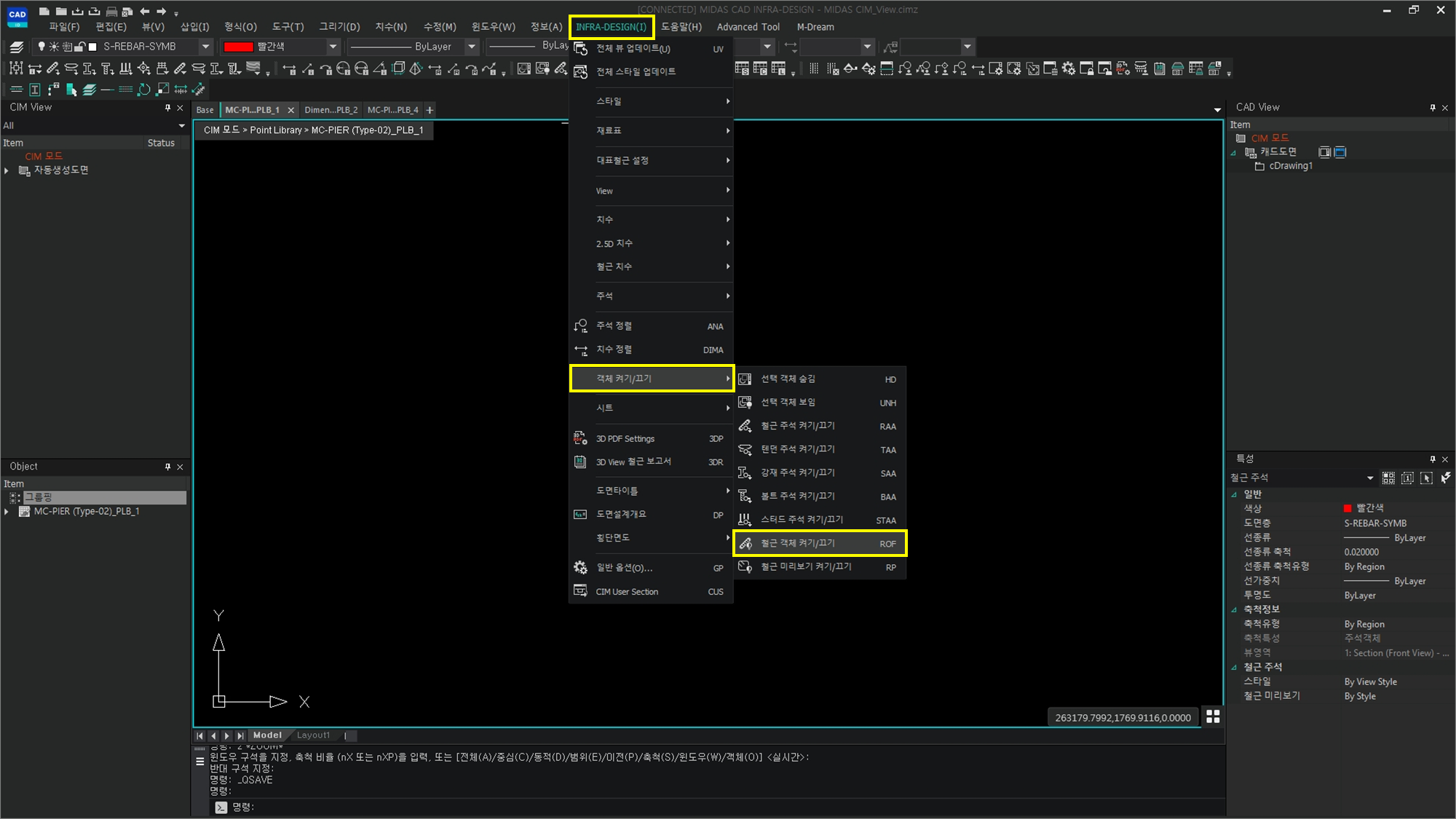1456x819 pixels.
Task: Click the command history menu icon
Action: [x=200, y=761]
